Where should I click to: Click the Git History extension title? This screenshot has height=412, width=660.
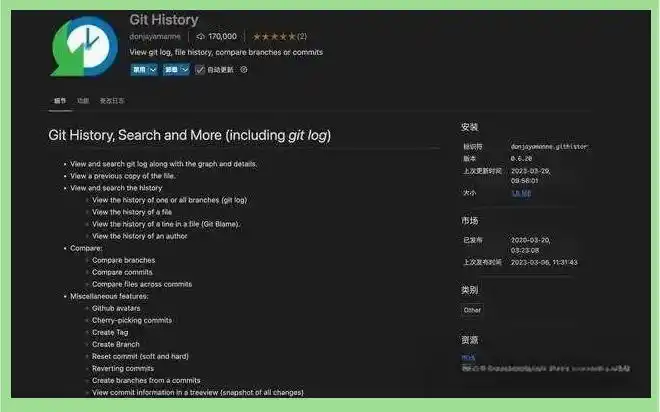164,19
